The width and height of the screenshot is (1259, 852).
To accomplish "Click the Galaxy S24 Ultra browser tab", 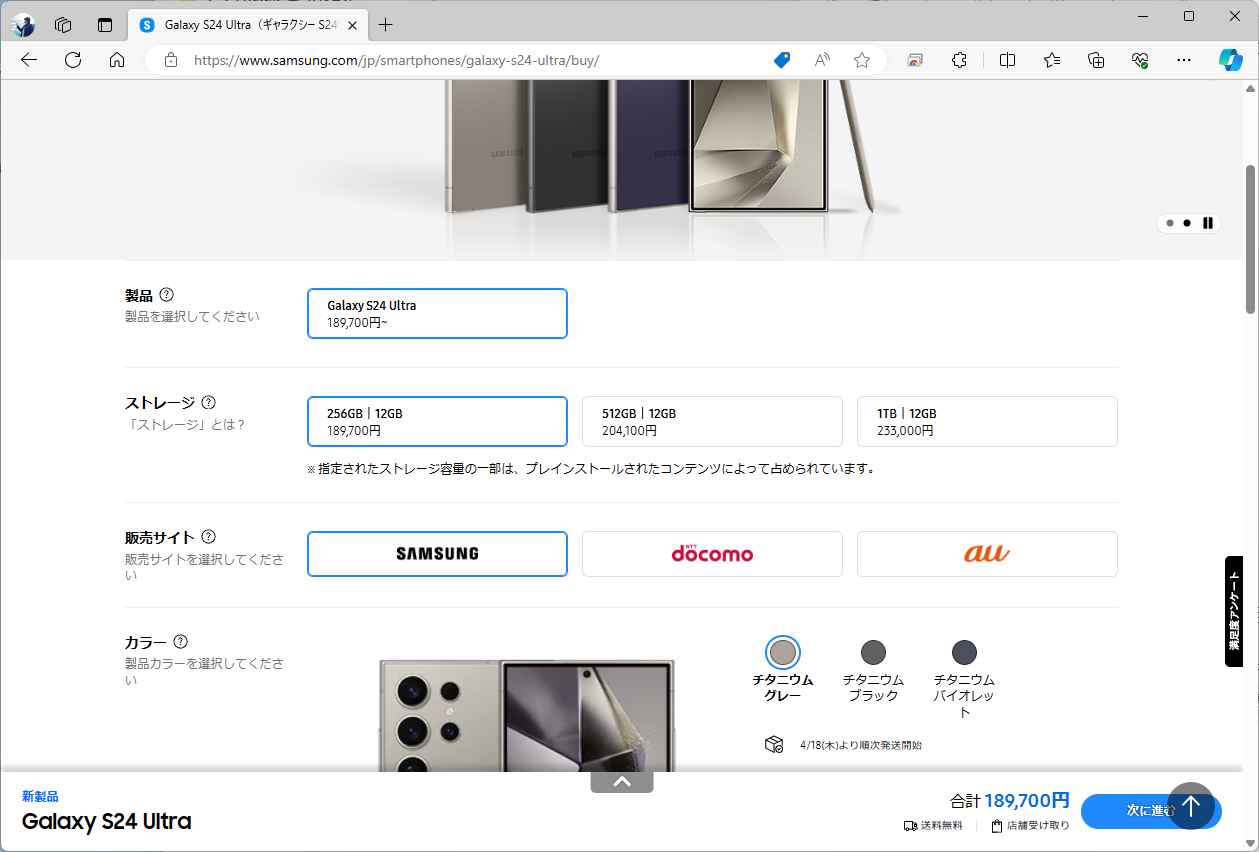I will point(247,25).
